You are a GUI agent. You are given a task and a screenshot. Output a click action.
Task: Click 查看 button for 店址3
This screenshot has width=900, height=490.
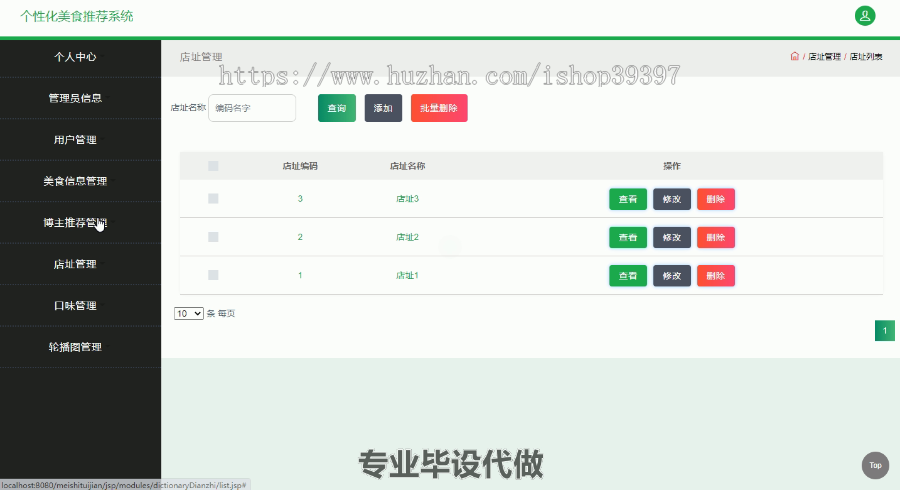click(x=628, y=199)
